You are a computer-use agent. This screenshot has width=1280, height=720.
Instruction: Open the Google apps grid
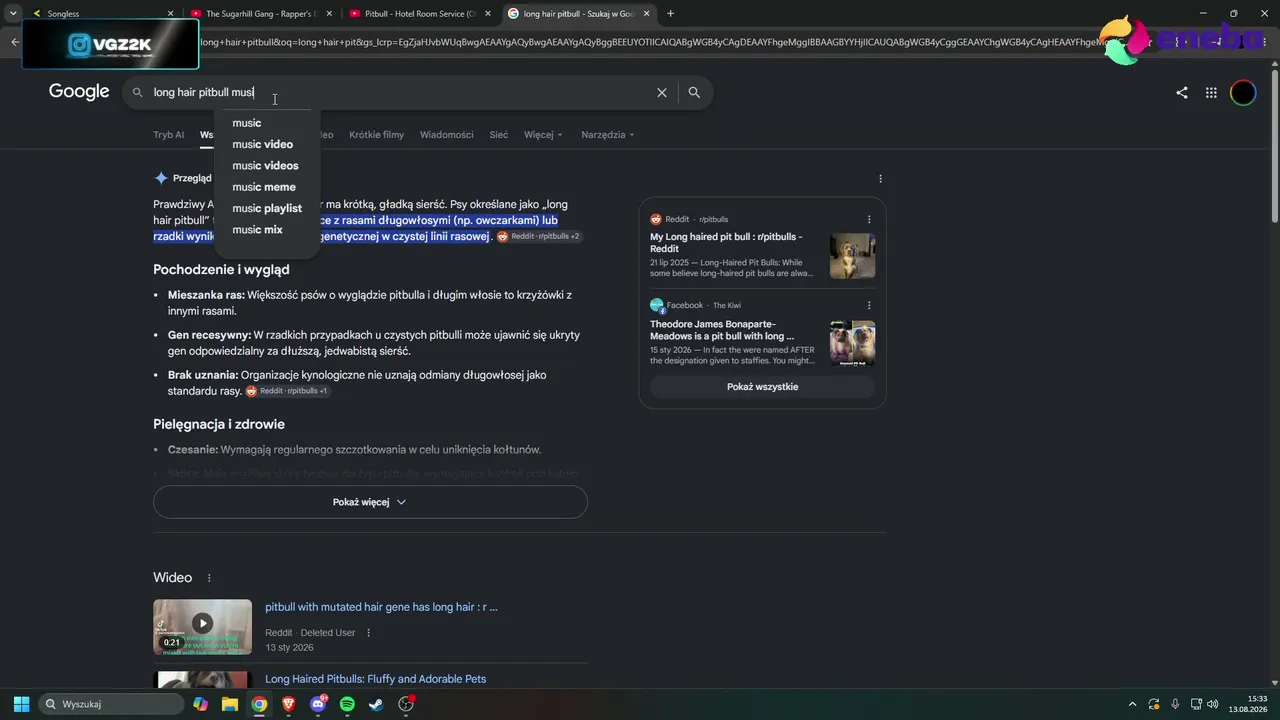pos(1211,93)
